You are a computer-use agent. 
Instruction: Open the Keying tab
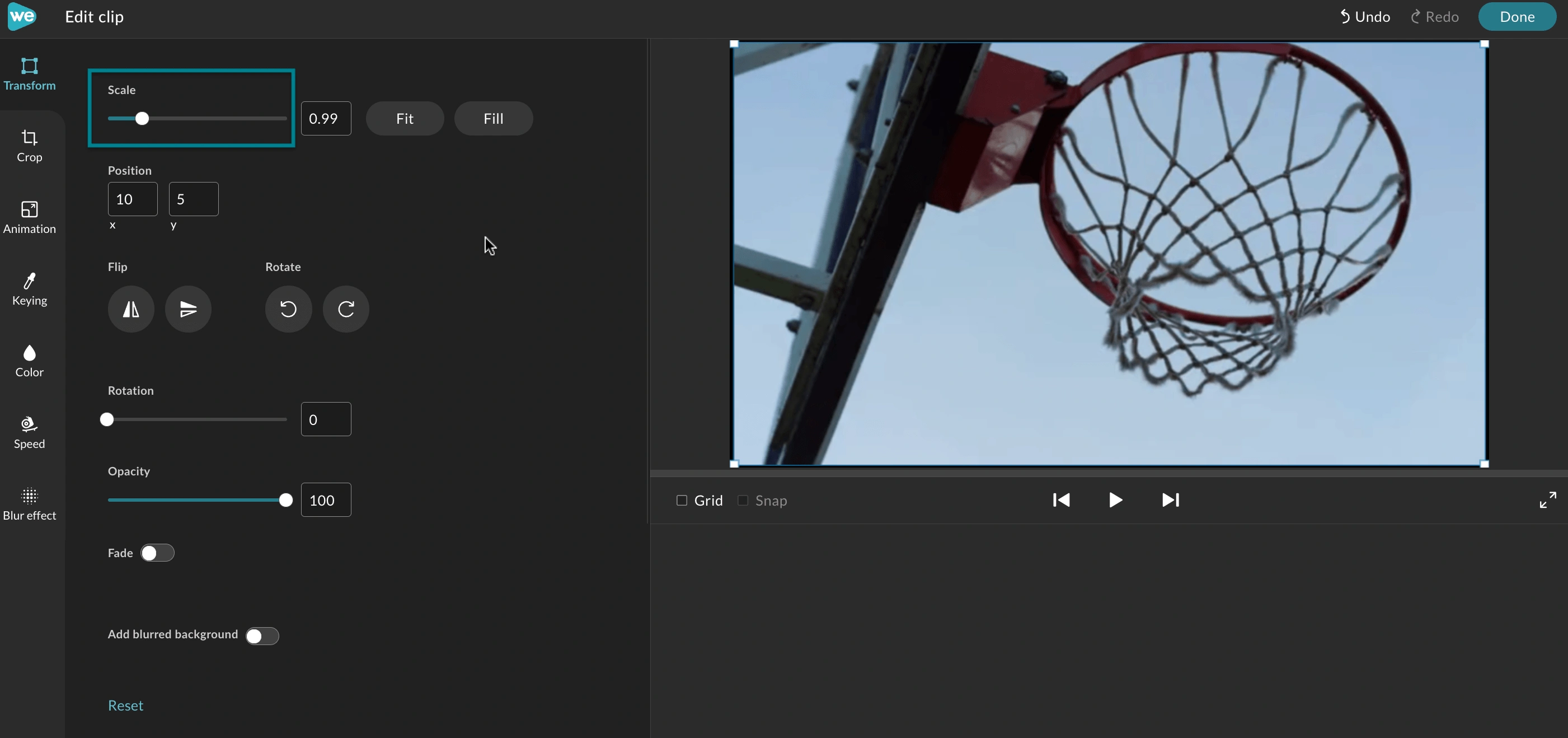click(29, 289)
